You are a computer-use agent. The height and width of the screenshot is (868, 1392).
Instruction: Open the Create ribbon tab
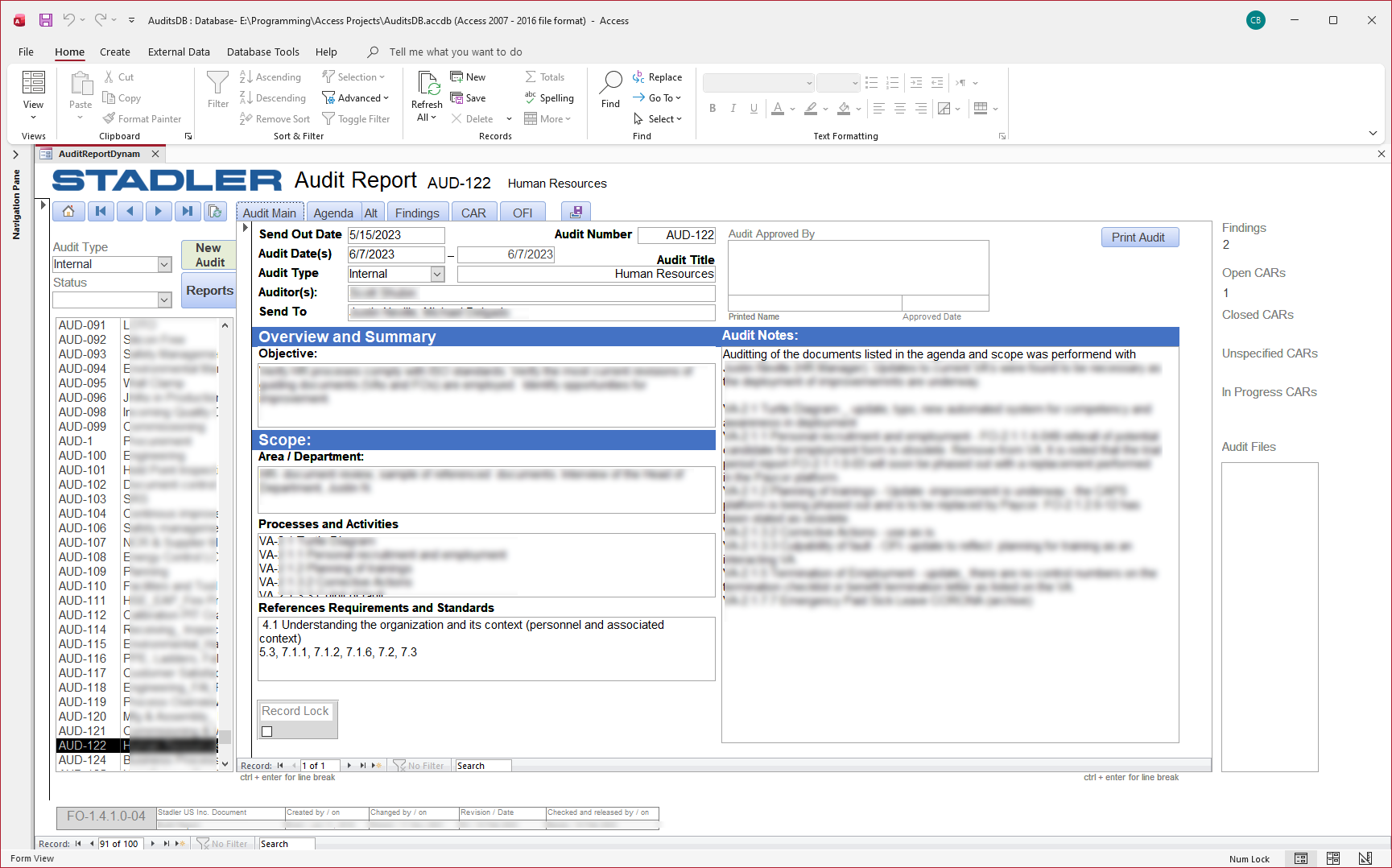[115, 52]
